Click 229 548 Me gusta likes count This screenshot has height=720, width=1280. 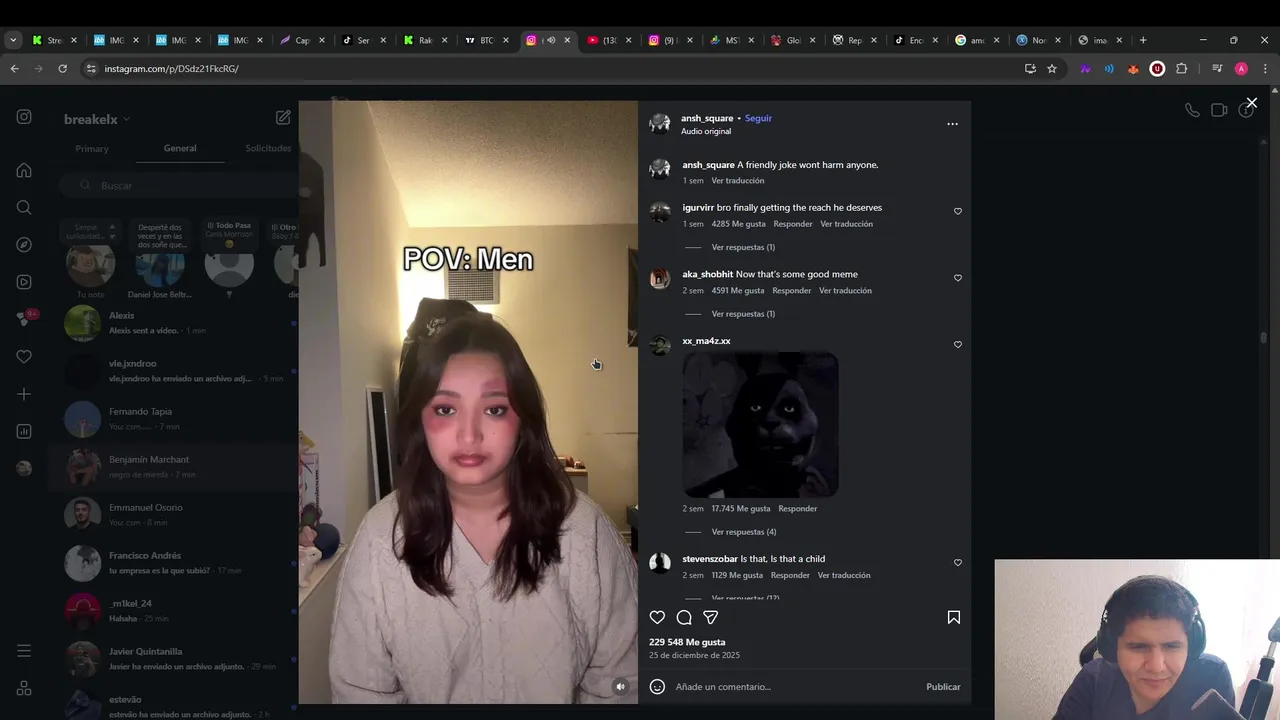coord(687,642)
